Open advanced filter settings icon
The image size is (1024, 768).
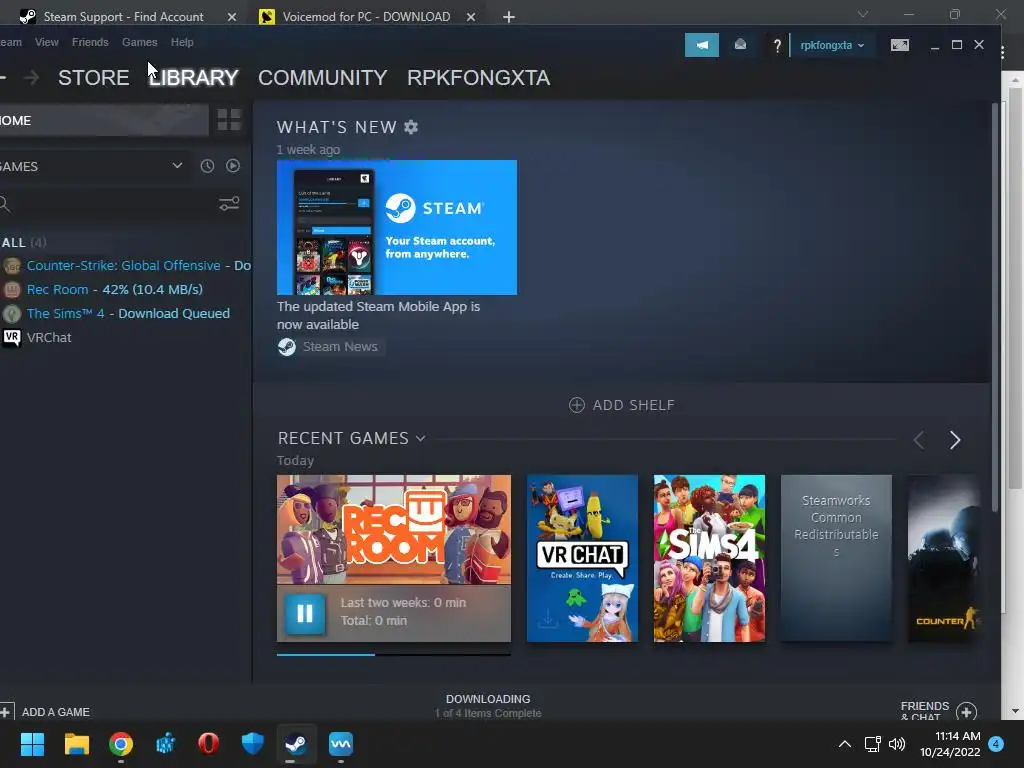(229, 204)
